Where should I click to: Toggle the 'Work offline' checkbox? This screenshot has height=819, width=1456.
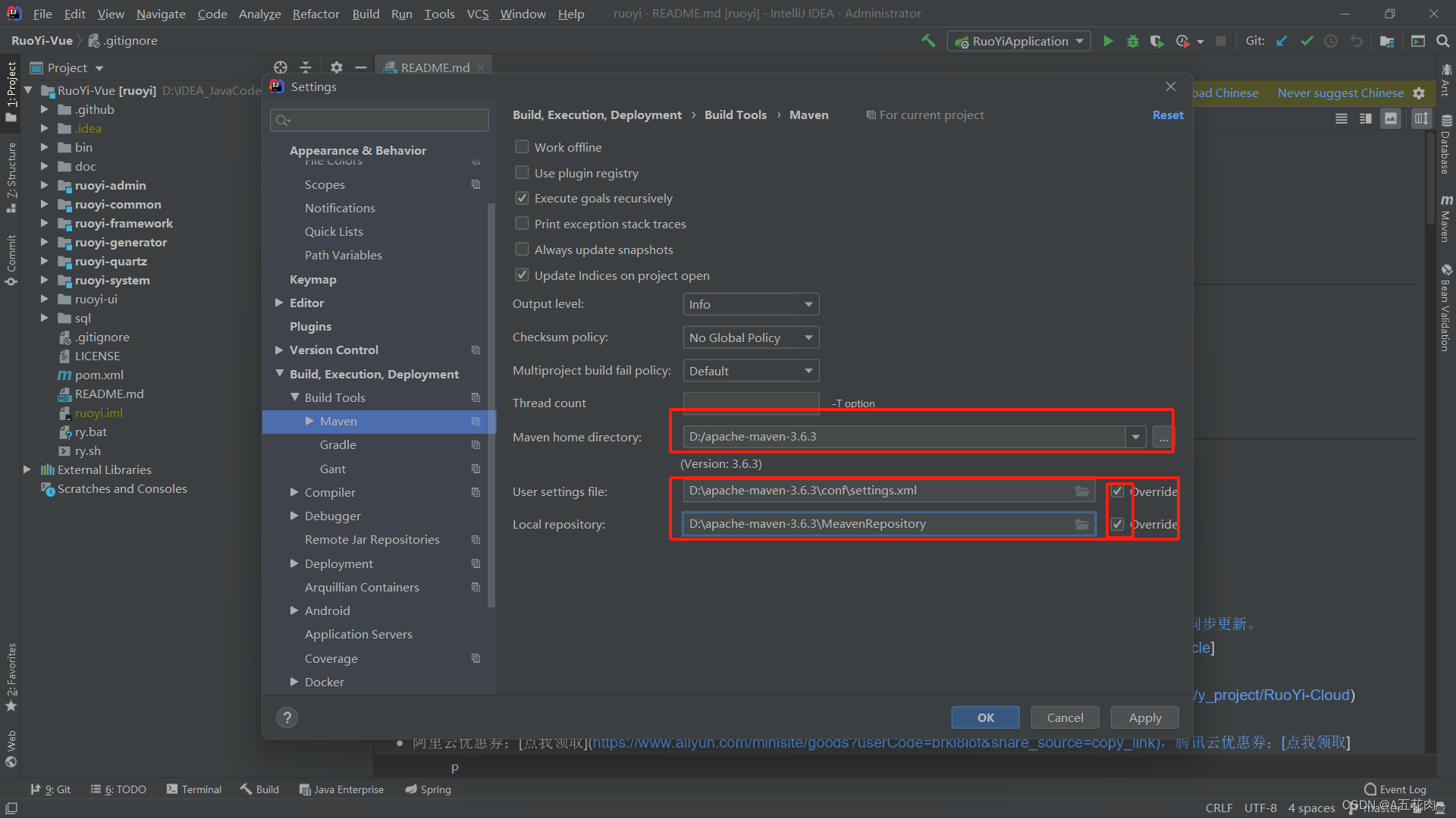521,146
